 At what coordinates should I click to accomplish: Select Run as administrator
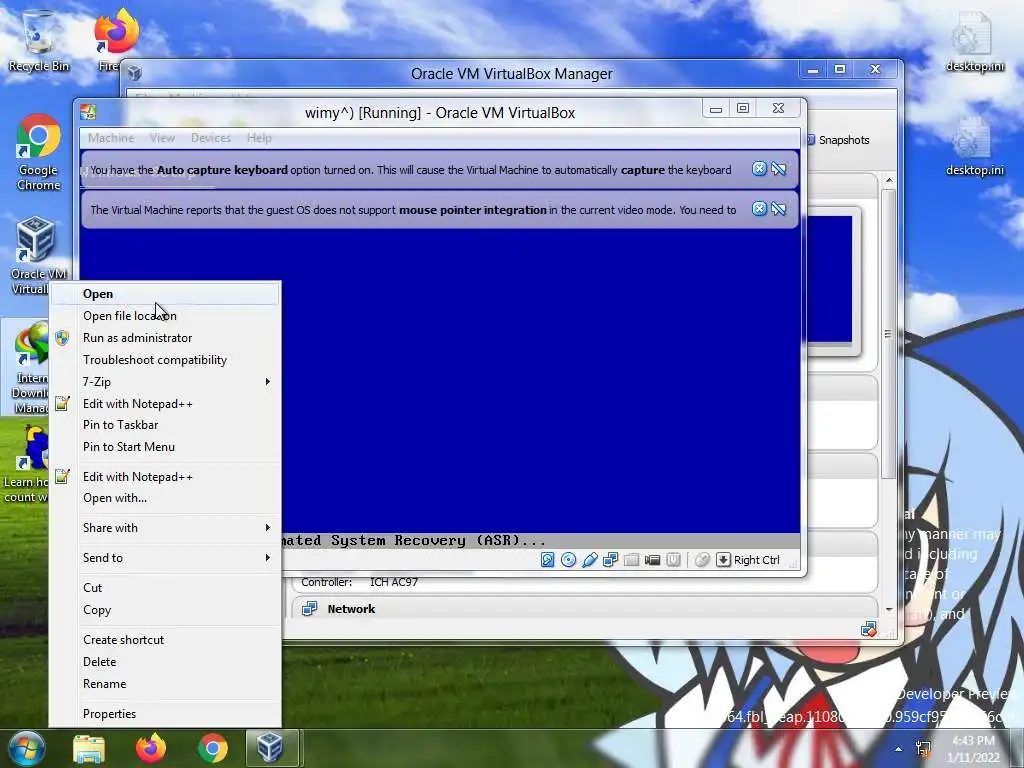click(x=165, y=338)
